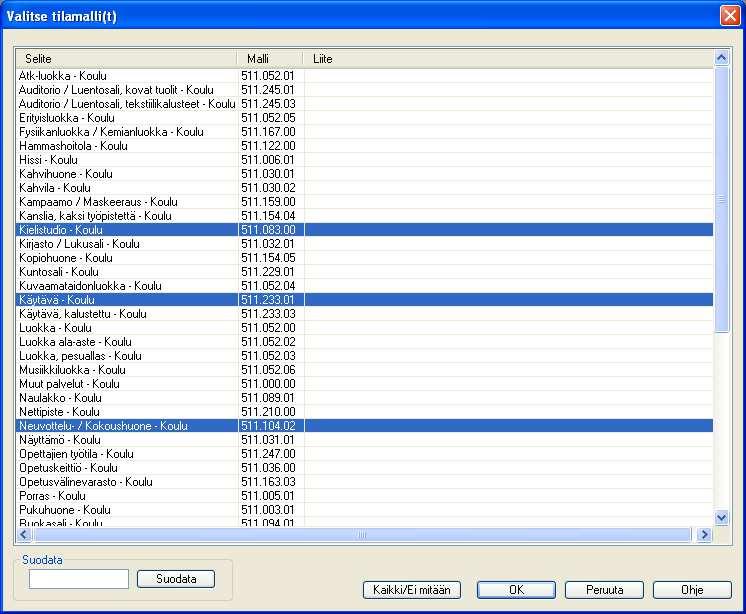Select the Atk-luokka - Koulu row
Image resolution: width=746 pixels, height=614 pixels.
pyautogui.click(x=364, y=76)
